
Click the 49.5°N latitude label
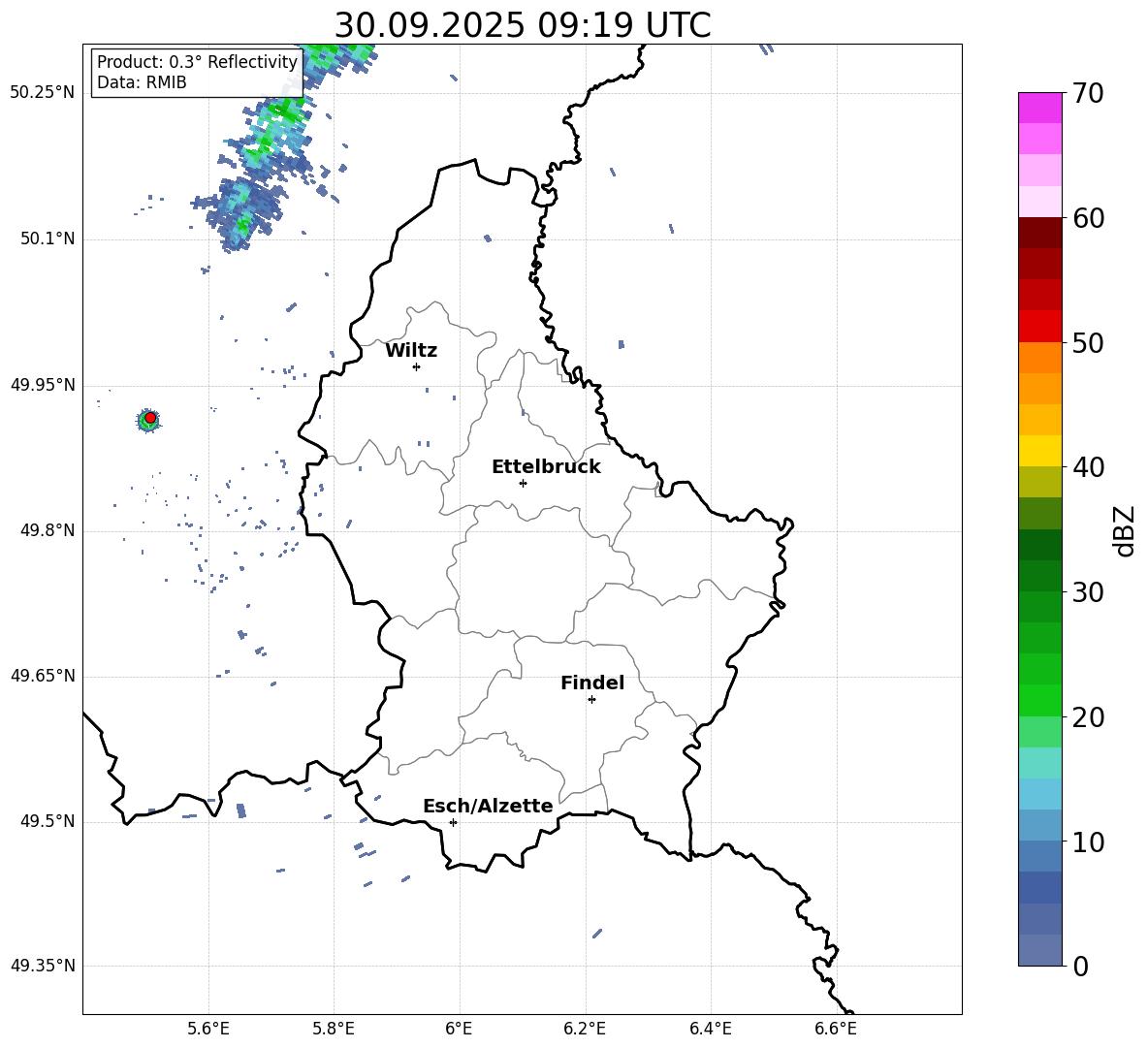pyautogui.click(x=48, y=821)
